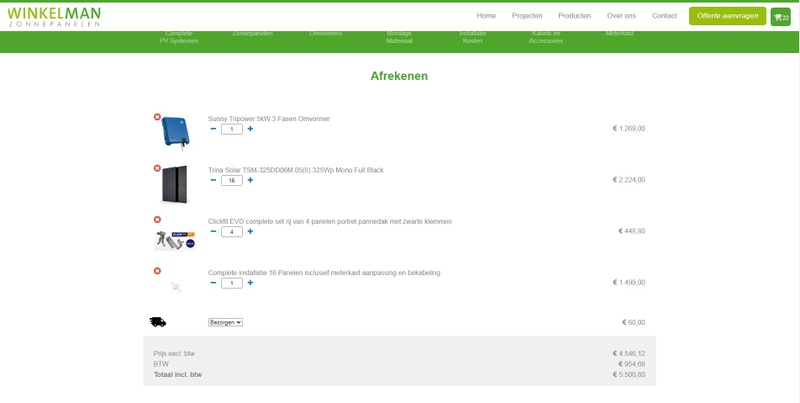
Task: Increase Trina Solar quantity with plus
Action: [x=250, y=180]
